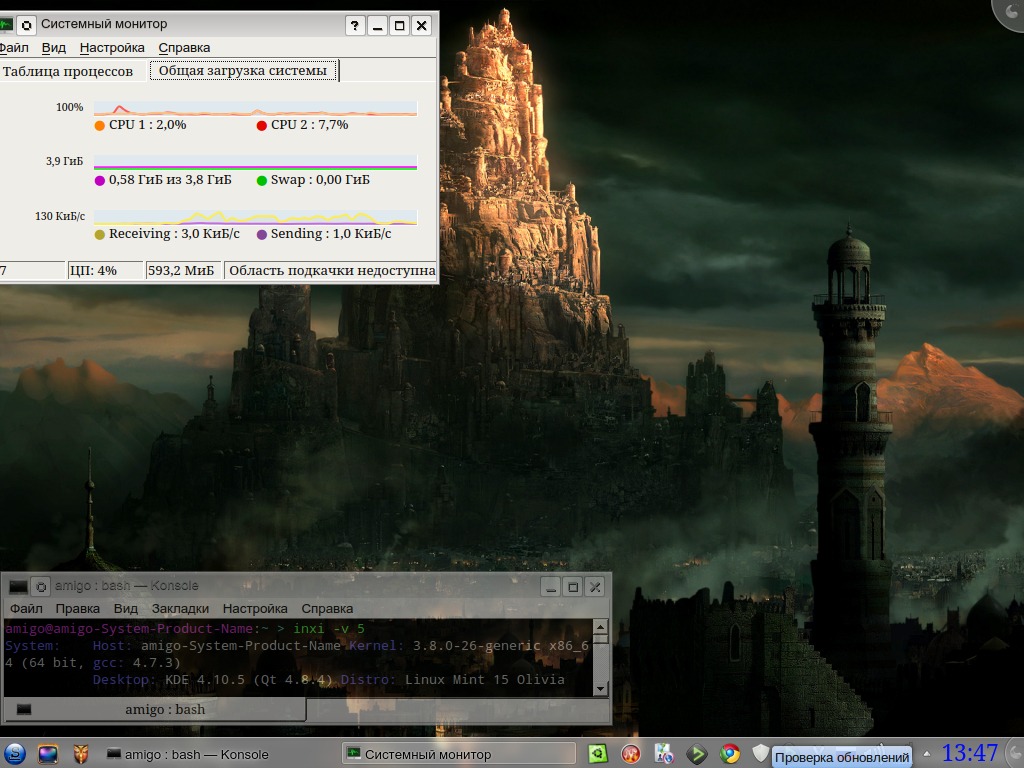Click the 13:47 clock
Image resolution: width=1024 pixels, height=768 pixels.
[x=969, y=753]
